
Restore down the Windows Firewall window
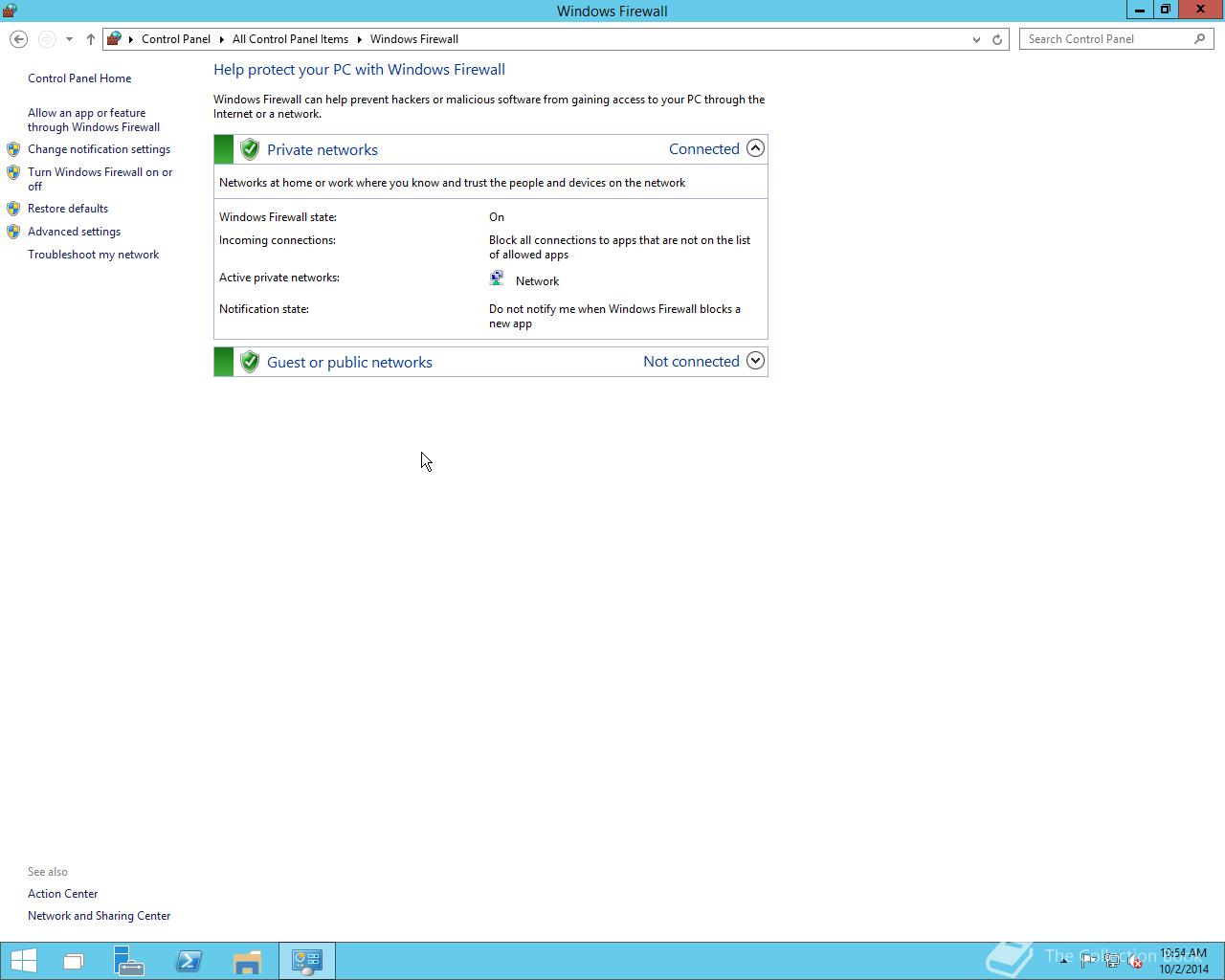[1166, 10]
